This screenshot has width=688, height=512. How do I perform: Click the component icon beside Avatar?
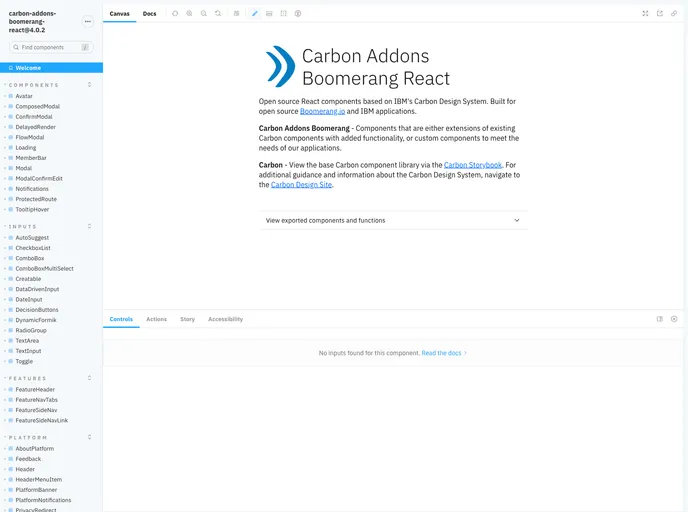tap(11, 96)
